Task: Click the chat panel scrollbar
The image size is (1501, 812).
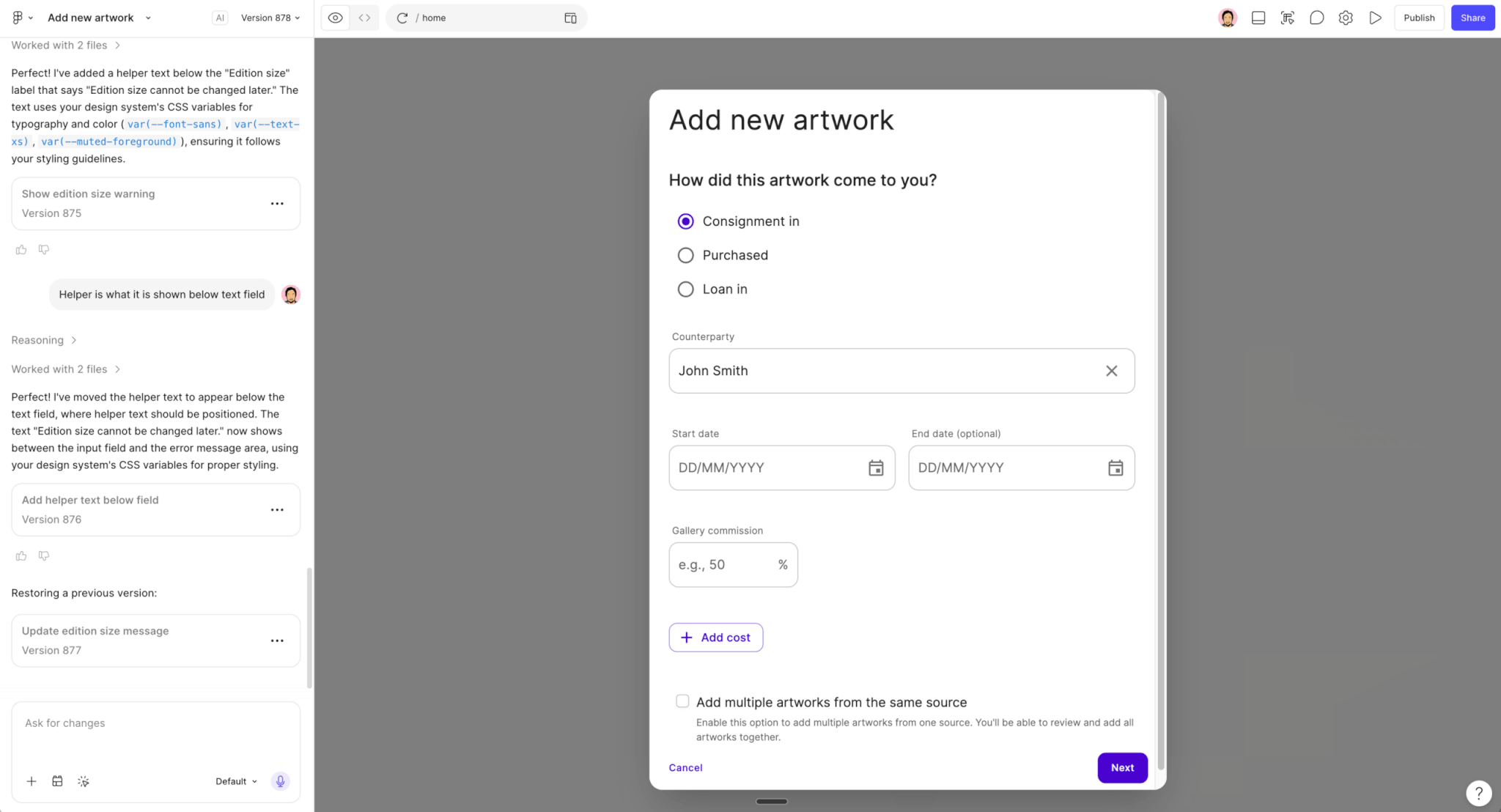Action: pos(309,627)
